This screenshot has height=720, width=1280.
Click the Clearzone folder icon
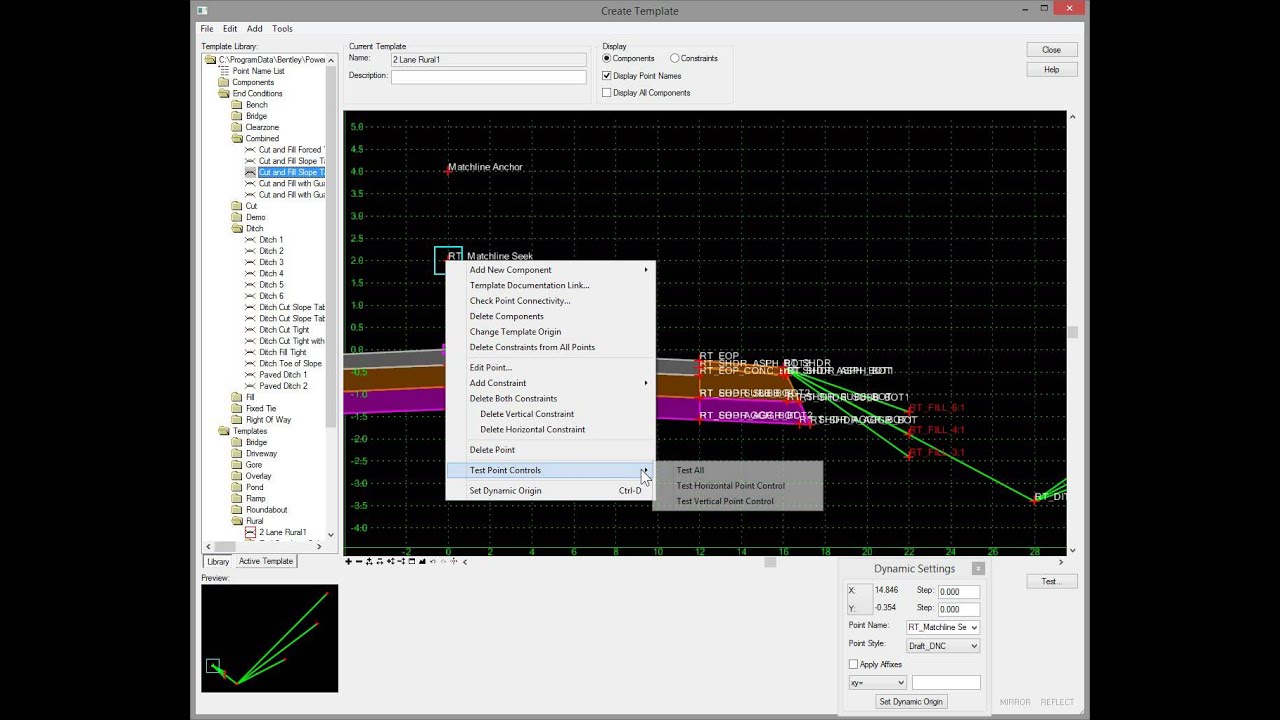point(237,128)
